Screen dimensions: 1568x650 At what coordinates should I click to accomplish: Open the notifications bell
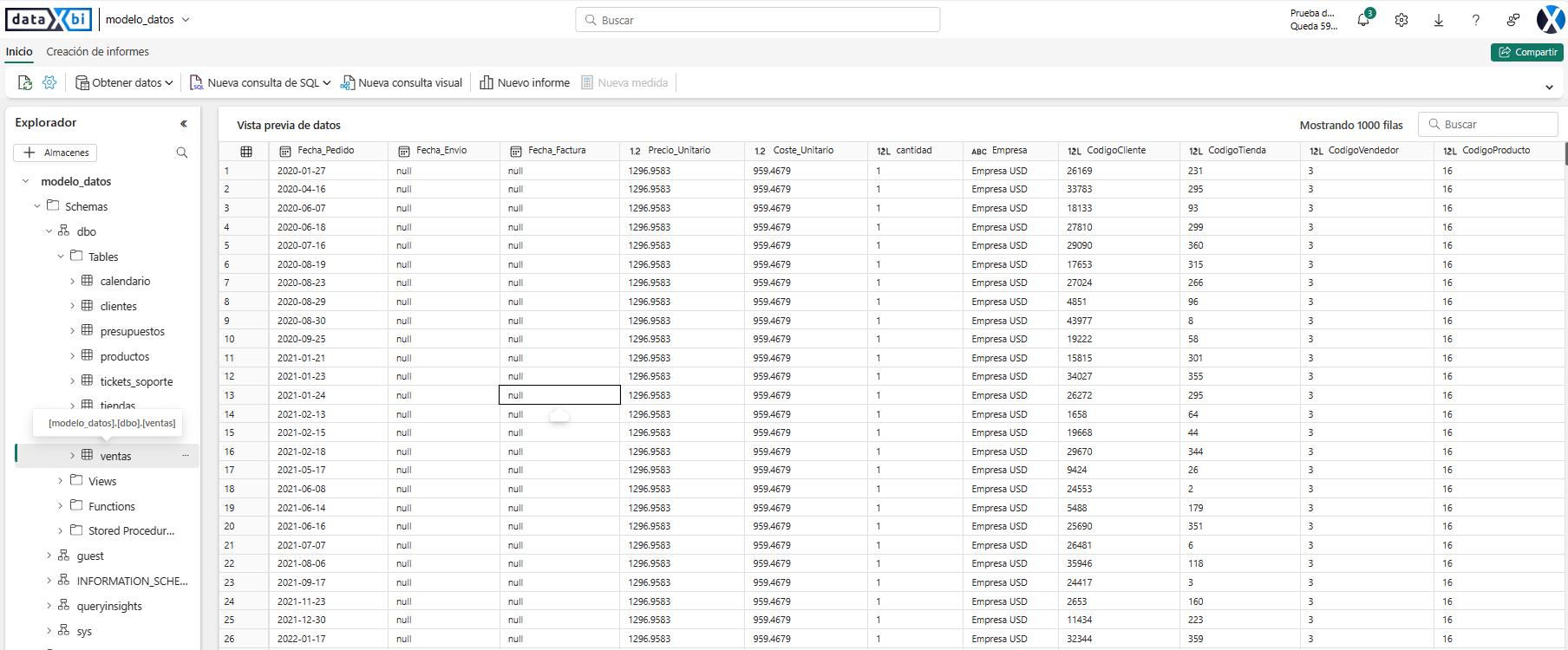pyautogui.click(x=1363, y=20)
